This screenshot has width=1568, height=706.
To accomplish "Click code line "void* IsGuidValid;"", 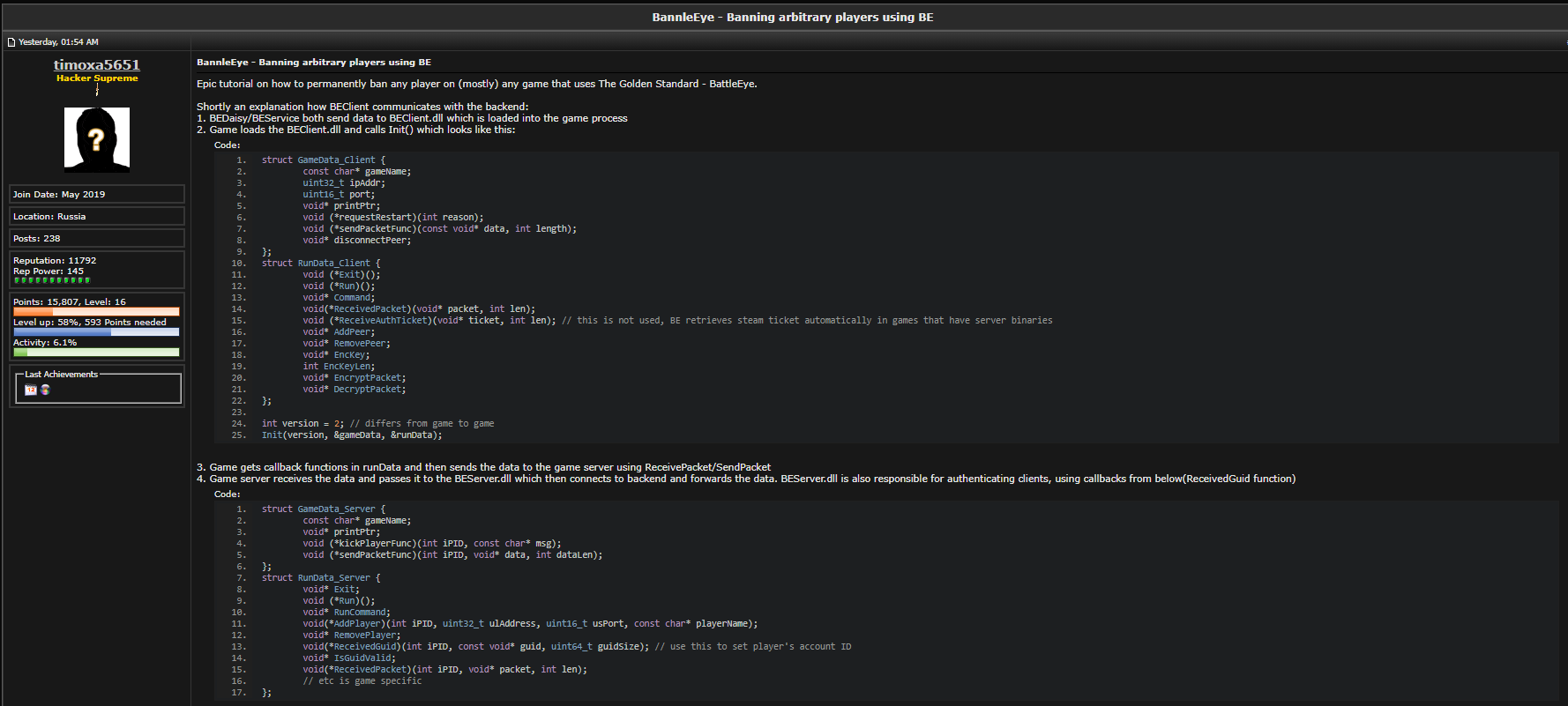I will (x=349, y=658).
